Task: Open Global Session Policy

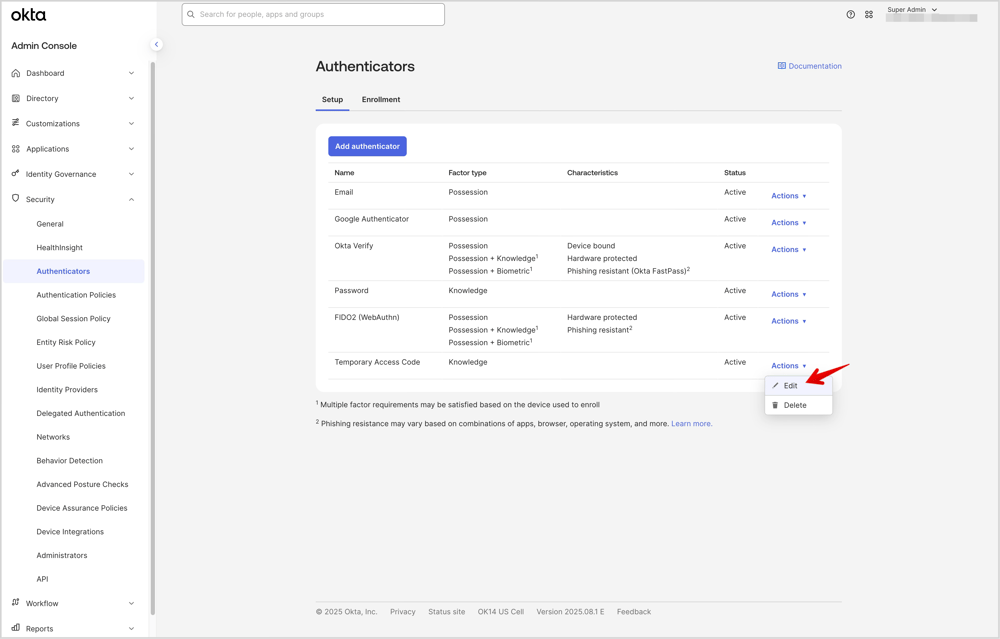Action: pyautogui.click(x=73, y=318)
